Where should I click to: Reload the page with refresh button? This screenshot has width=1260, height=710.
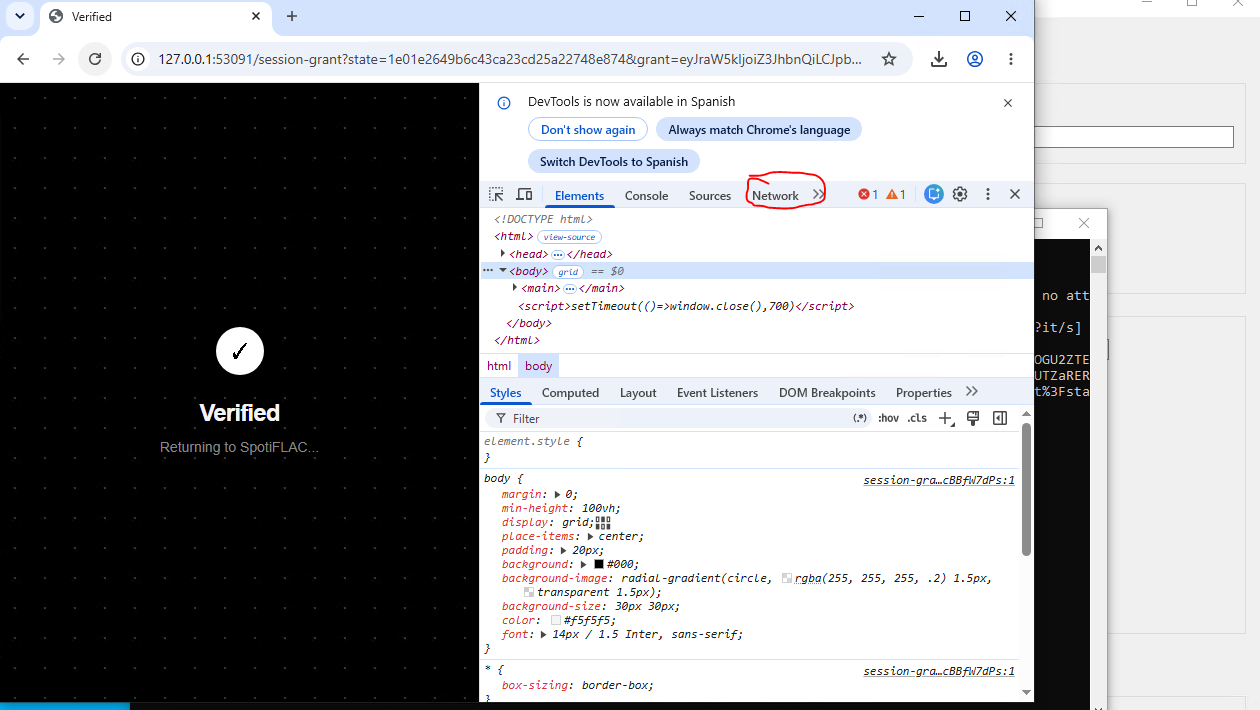[x=95, y=59]
